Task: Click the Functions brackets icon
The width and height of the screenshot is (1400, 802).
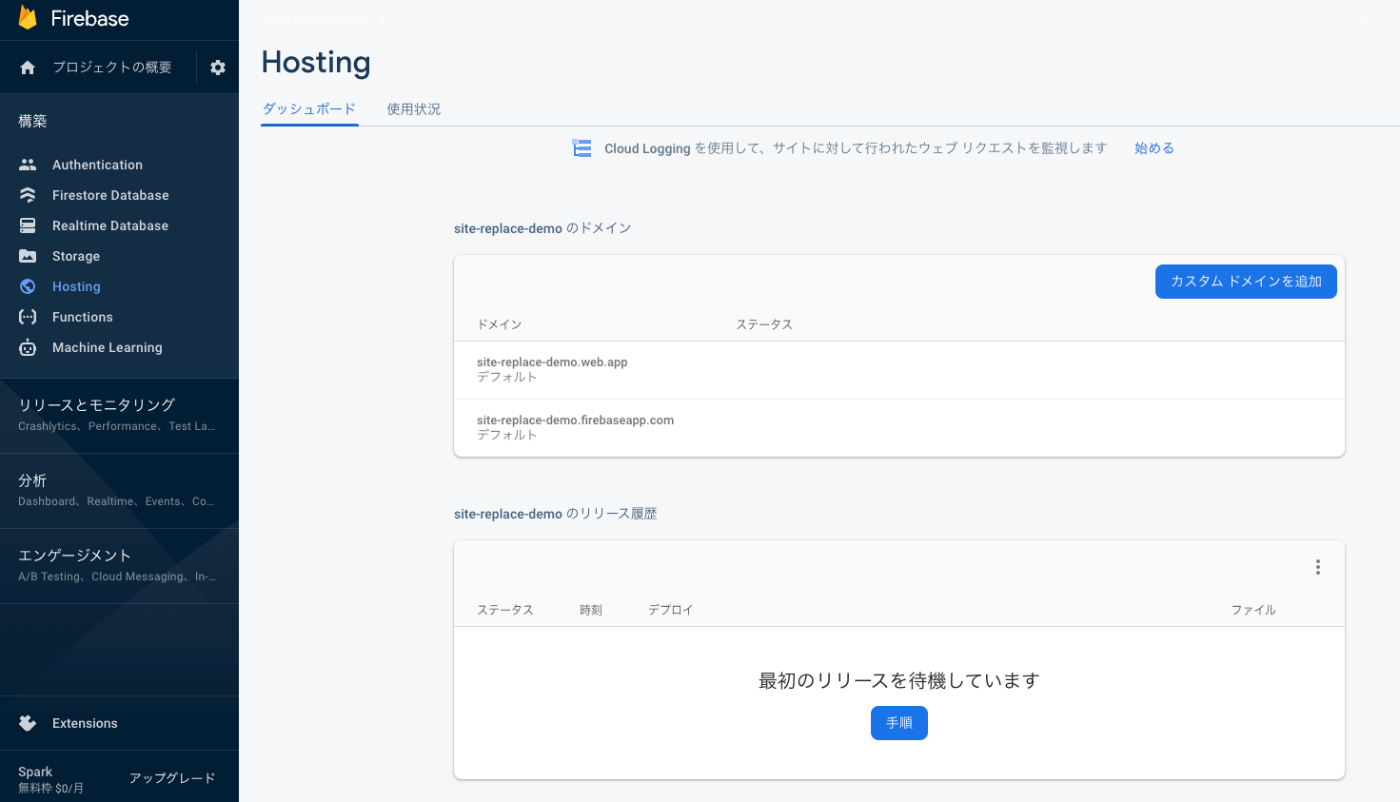Action: (x=28, y=317)
